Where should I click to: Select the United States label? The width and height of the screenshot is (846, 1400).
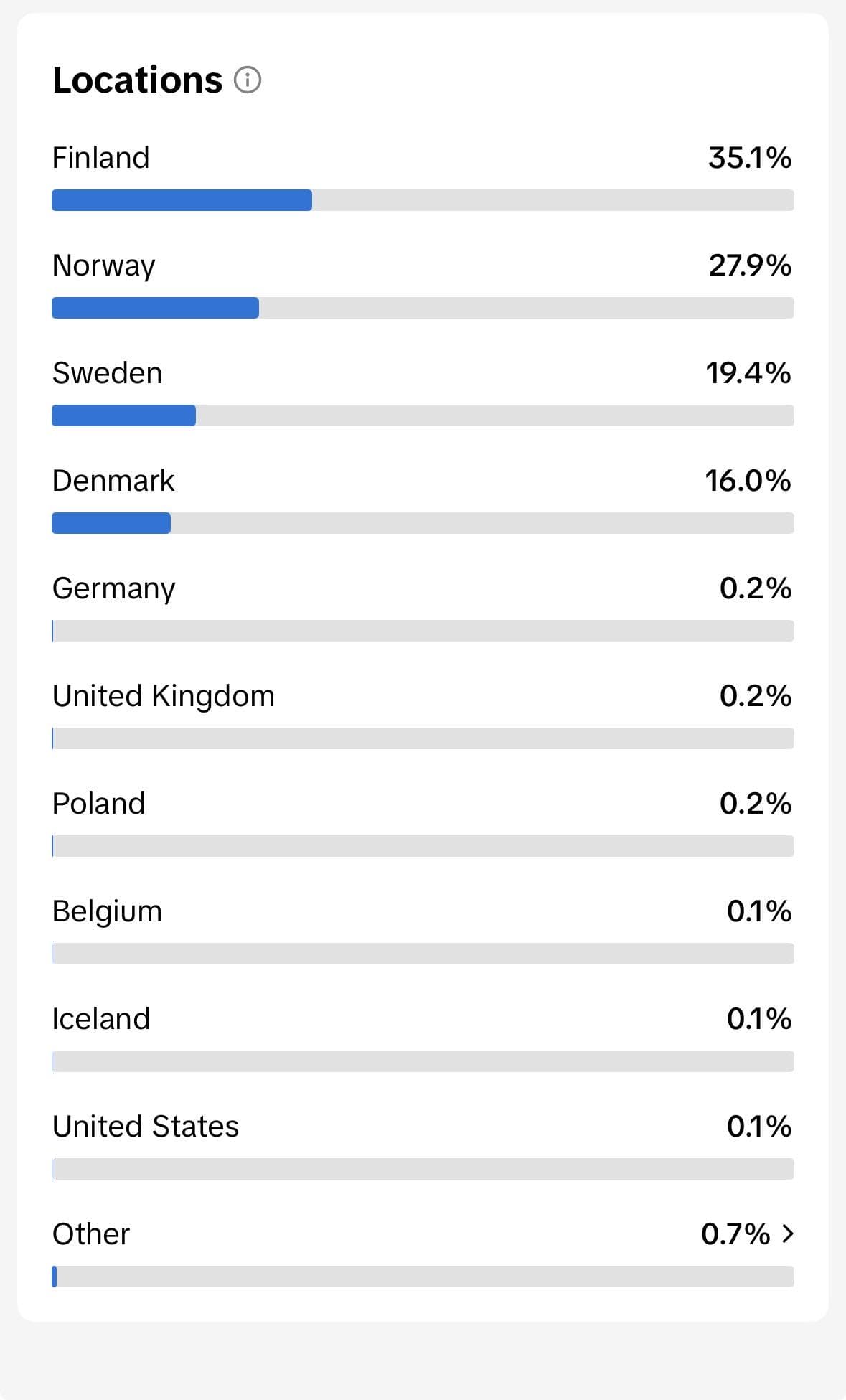(x=146, y=1127)
